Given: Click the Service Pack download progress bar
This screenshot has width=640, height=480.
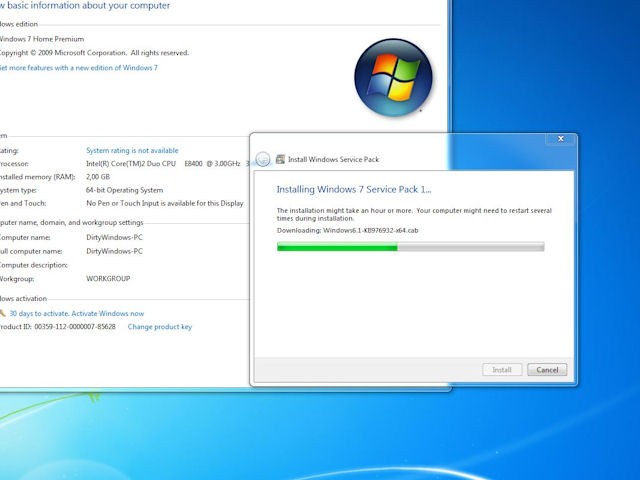Looking at the screenshot, I should pos(411,247).
